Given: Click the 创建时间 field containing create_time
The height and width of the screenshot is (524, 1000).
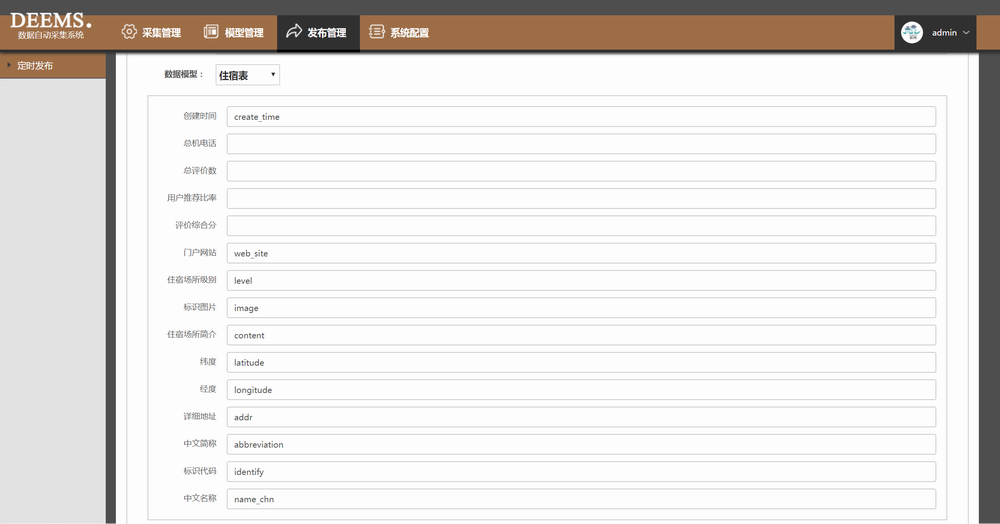Looking at the screenshot, I should coord(581,117).
